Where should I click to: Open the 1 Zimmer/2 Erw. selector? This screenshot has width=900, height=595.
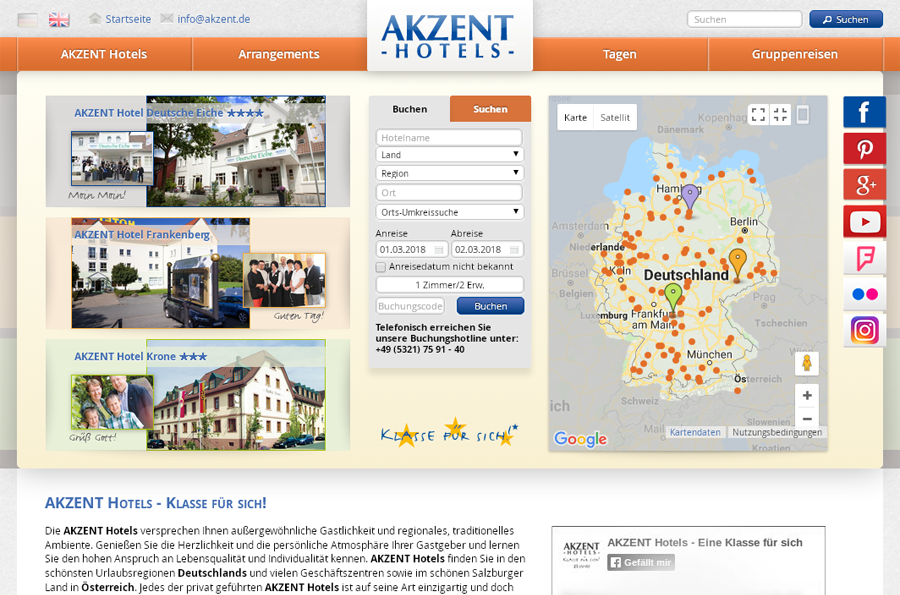tap(449, 285)
